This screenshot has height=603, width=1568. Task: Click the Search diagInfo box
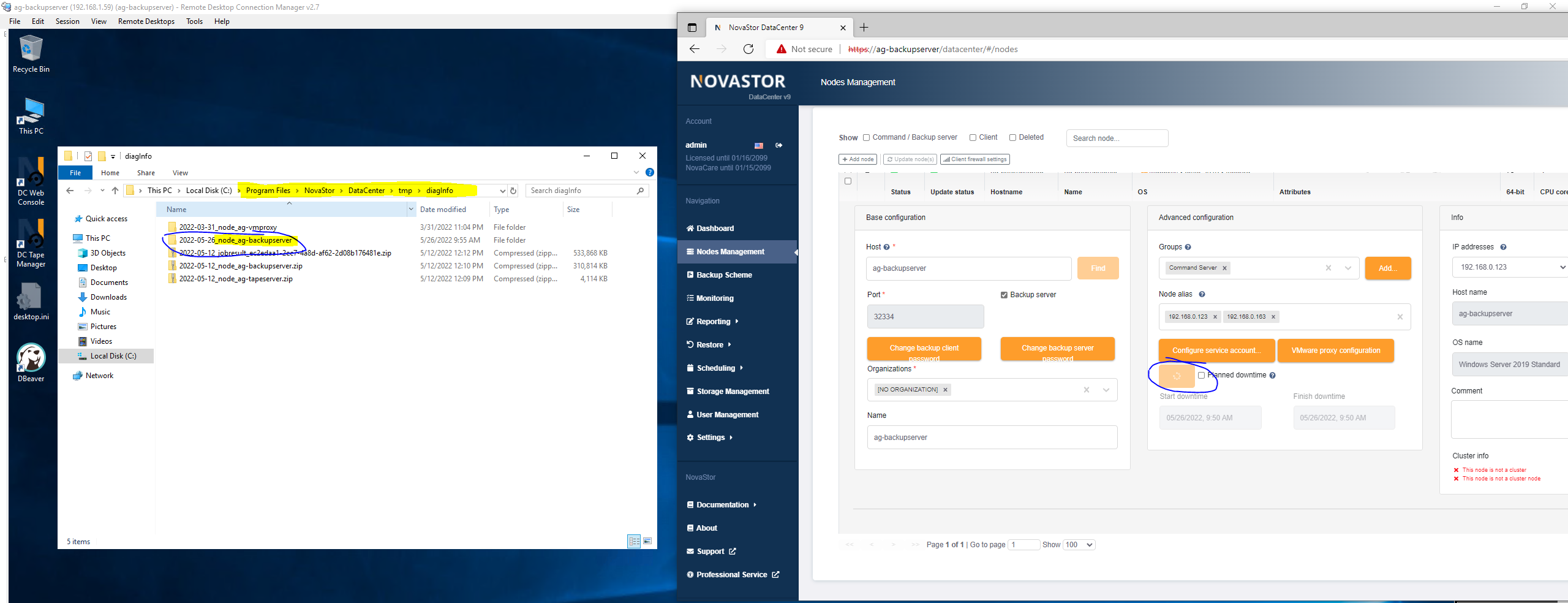[x=587, y=191]
